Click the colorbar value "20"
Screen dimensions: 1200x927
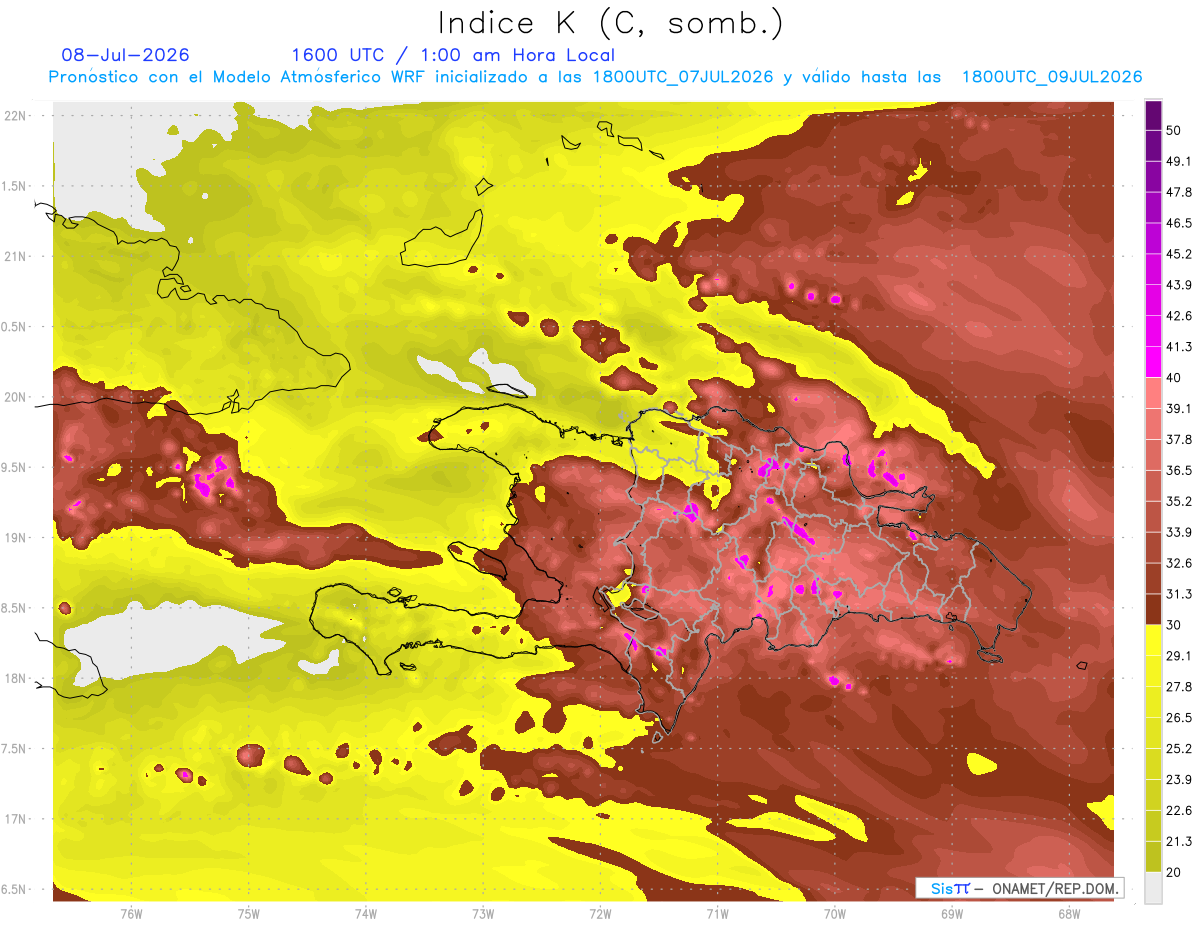pos(1175,872)
